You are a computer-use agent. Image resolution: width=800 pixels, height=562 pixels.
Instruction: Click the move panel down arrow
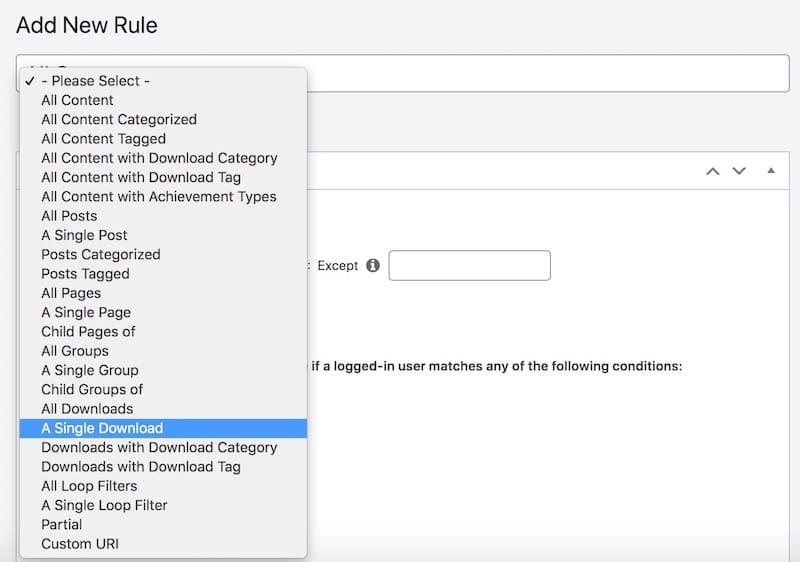coord(739,171)
